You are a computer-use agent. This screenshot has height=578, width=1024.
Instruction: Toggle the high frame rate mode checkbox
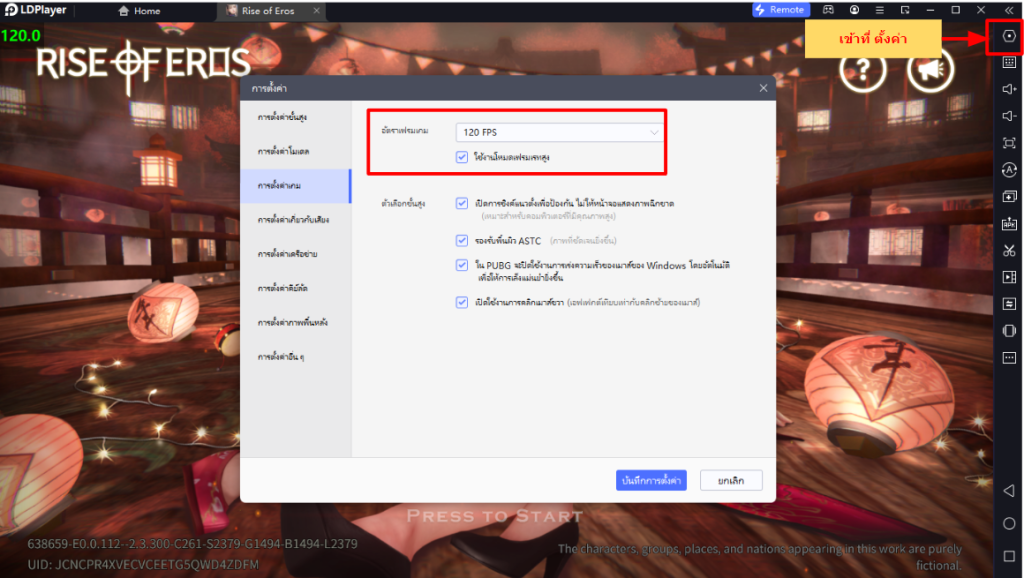462,157
